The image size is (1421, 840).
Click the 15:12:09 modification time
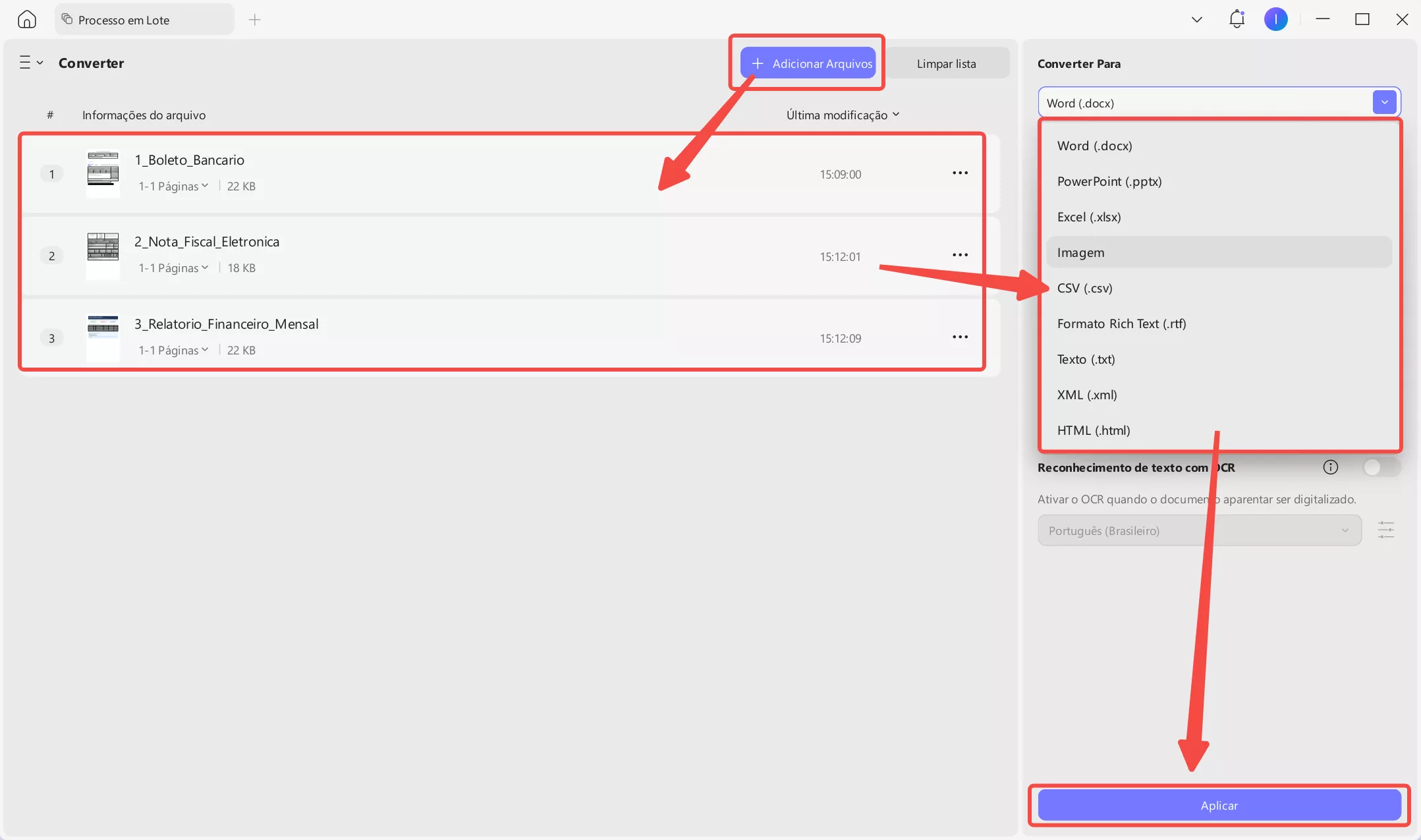click(840, 338)
